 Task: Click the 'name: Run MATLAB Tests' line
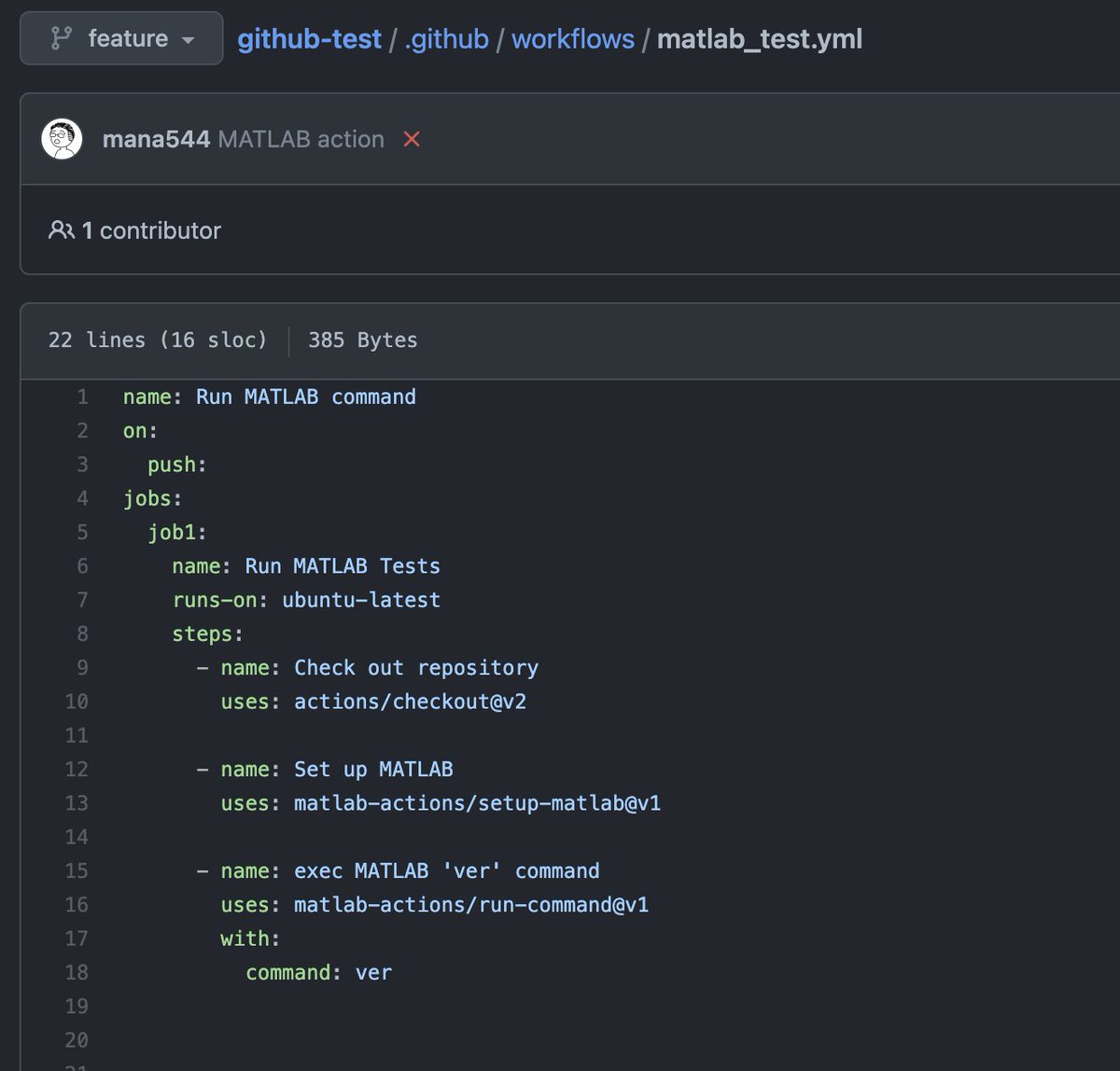coord(306,566)
